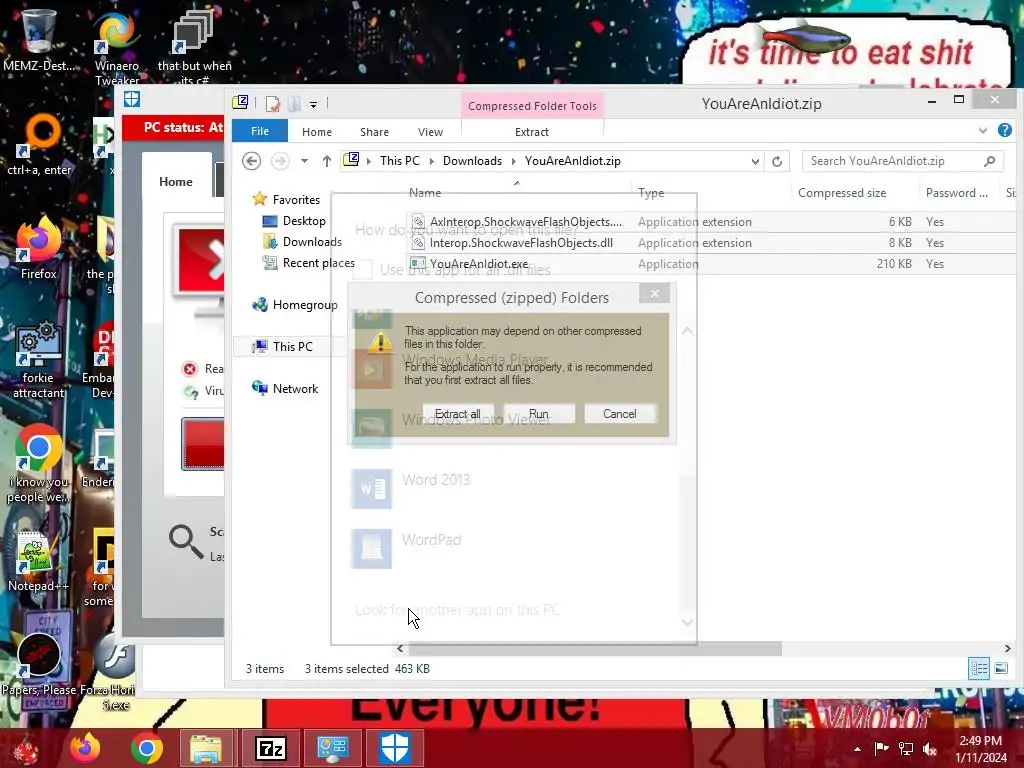Launch Notepad++ from desktop icon
This screenshot has height=768, width=1024.
pyautogui.click(x=39, y=560)
